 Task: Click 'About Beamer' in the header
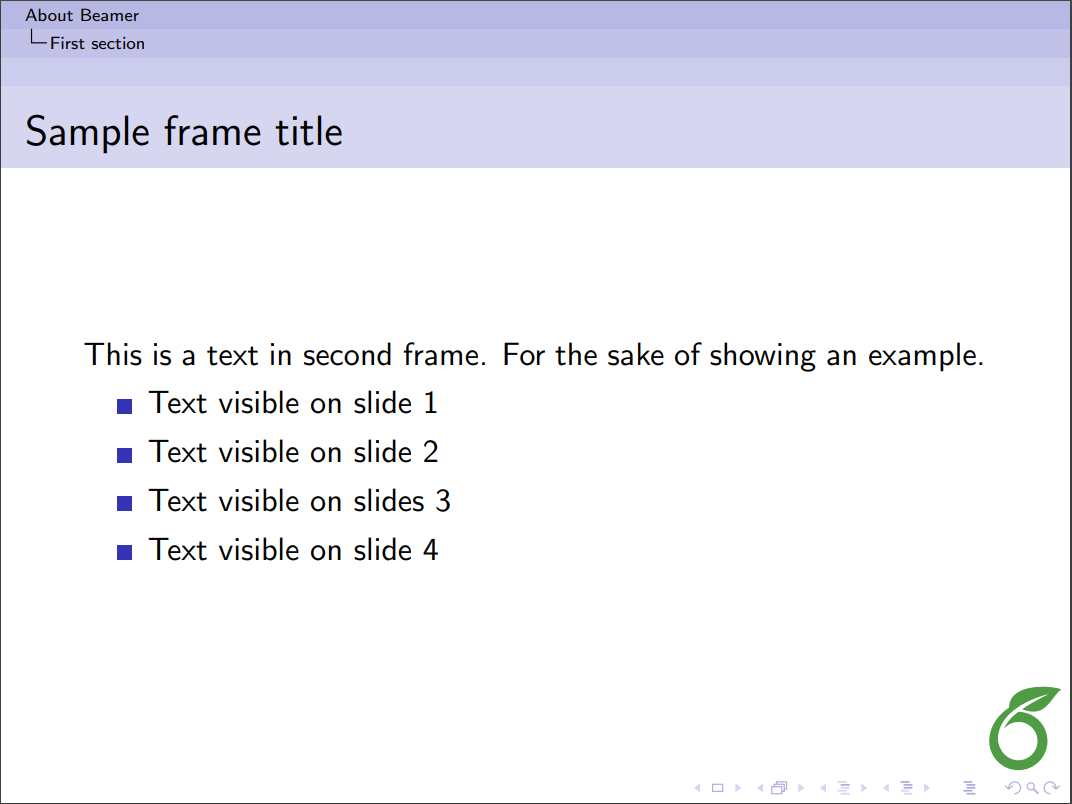[82, 15]
